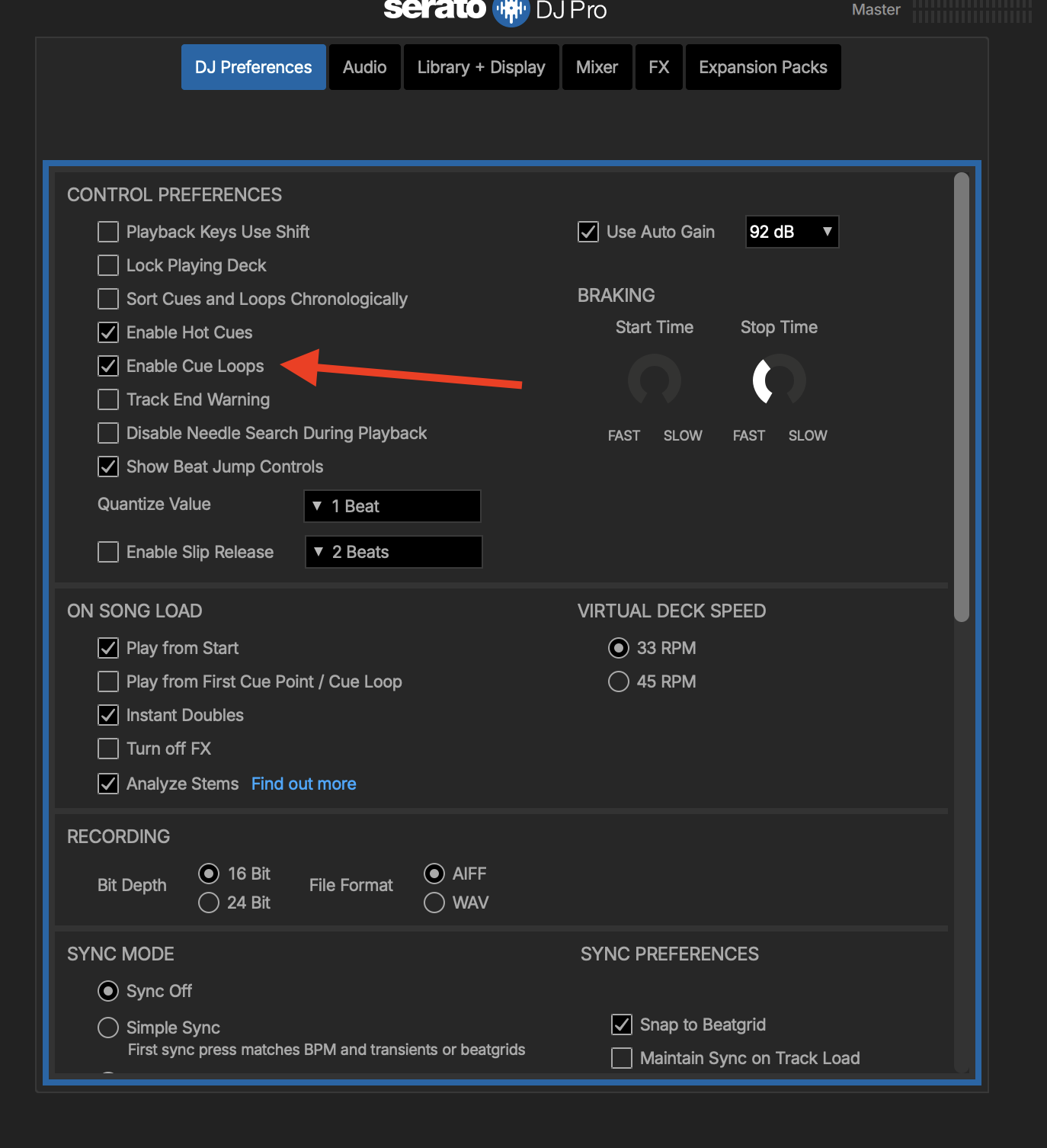The image size is (1047, 1148).
Task: Open the Expansion Packs tab
Action: click(x=764, y=67)
